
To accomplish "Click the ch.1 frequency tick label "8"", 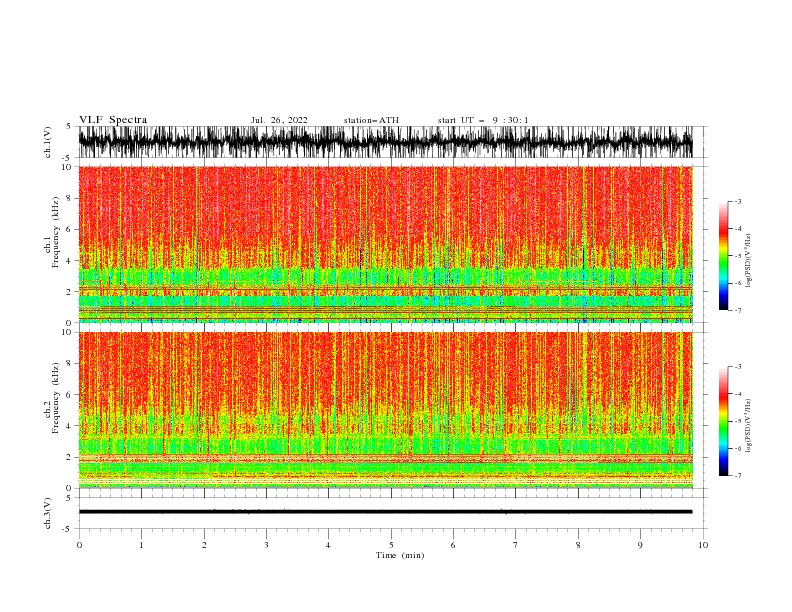I will pos(70,198).
